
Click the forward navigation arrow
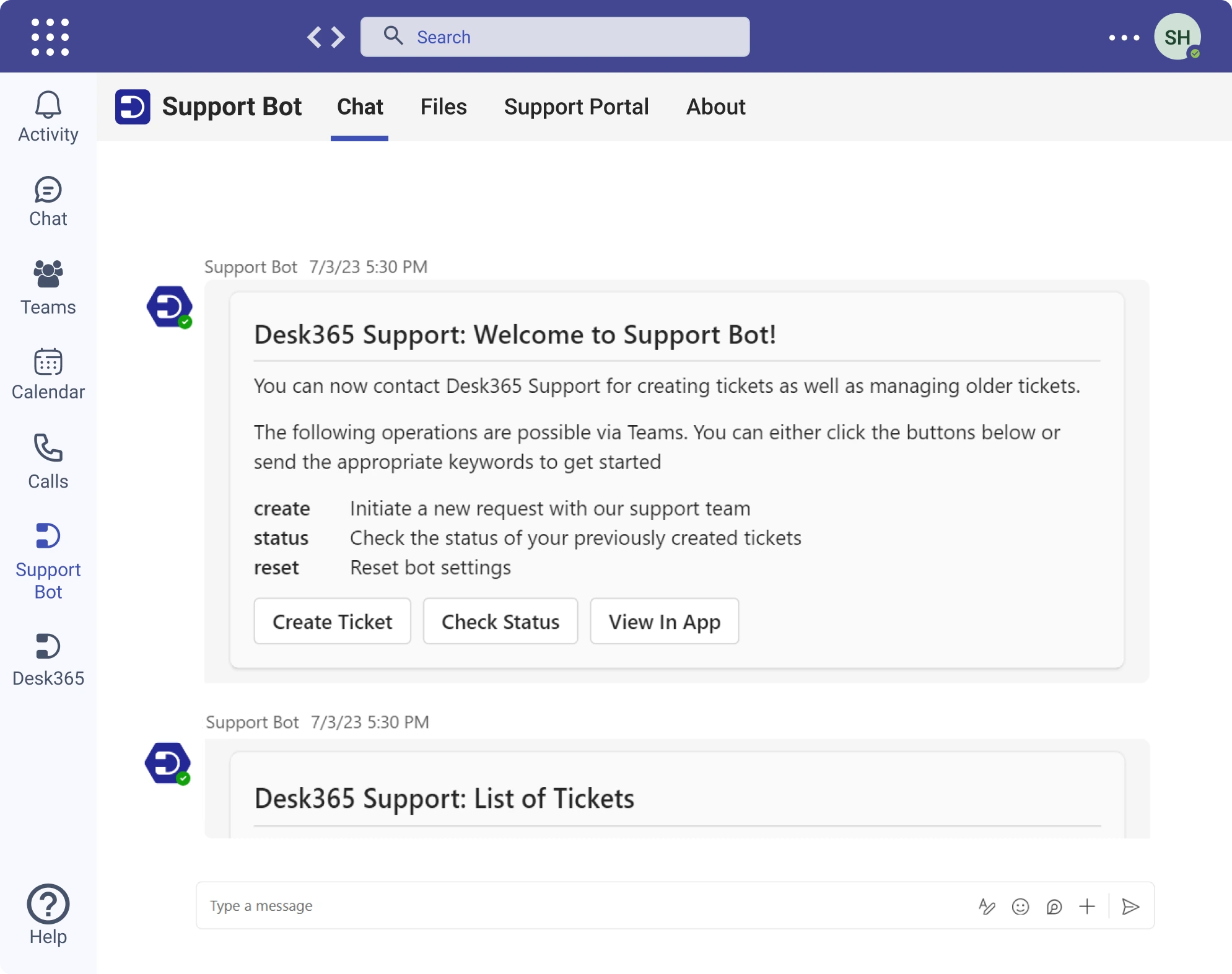(x=338, y=37)
